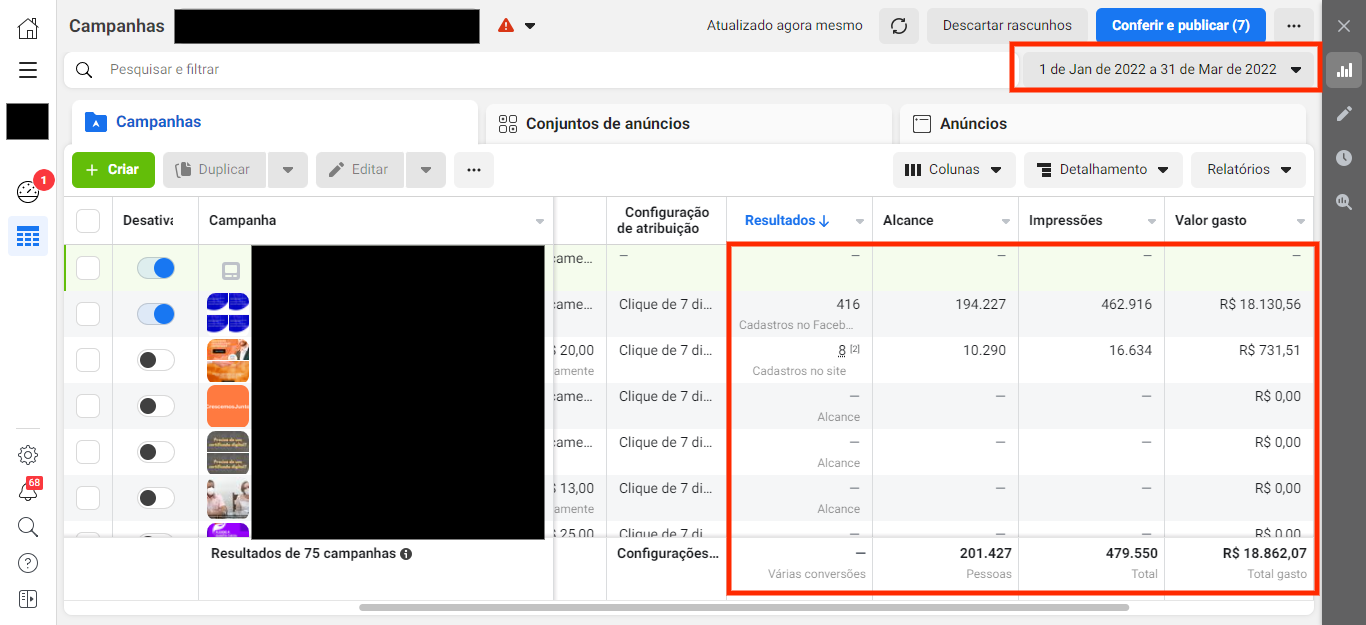Viewport: 1366px width, 625px height.
Task: Open the clock history icon in right panel
Action: (1344, 158)
